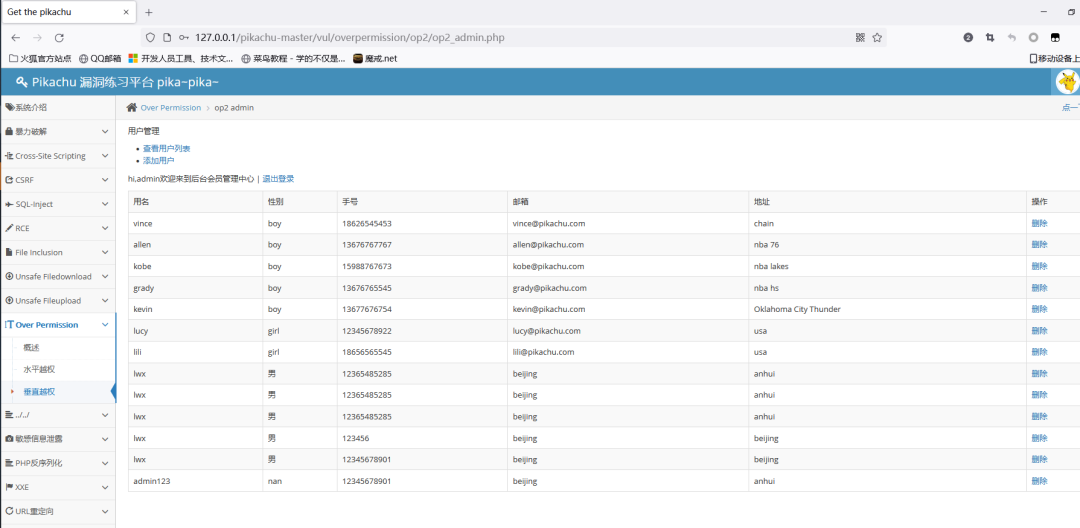Expand SQL-Inject sidebar menu
Image resolution: width=1080 pixels, height=528 pixels.
pyautogui.click(x=58, y=204)
